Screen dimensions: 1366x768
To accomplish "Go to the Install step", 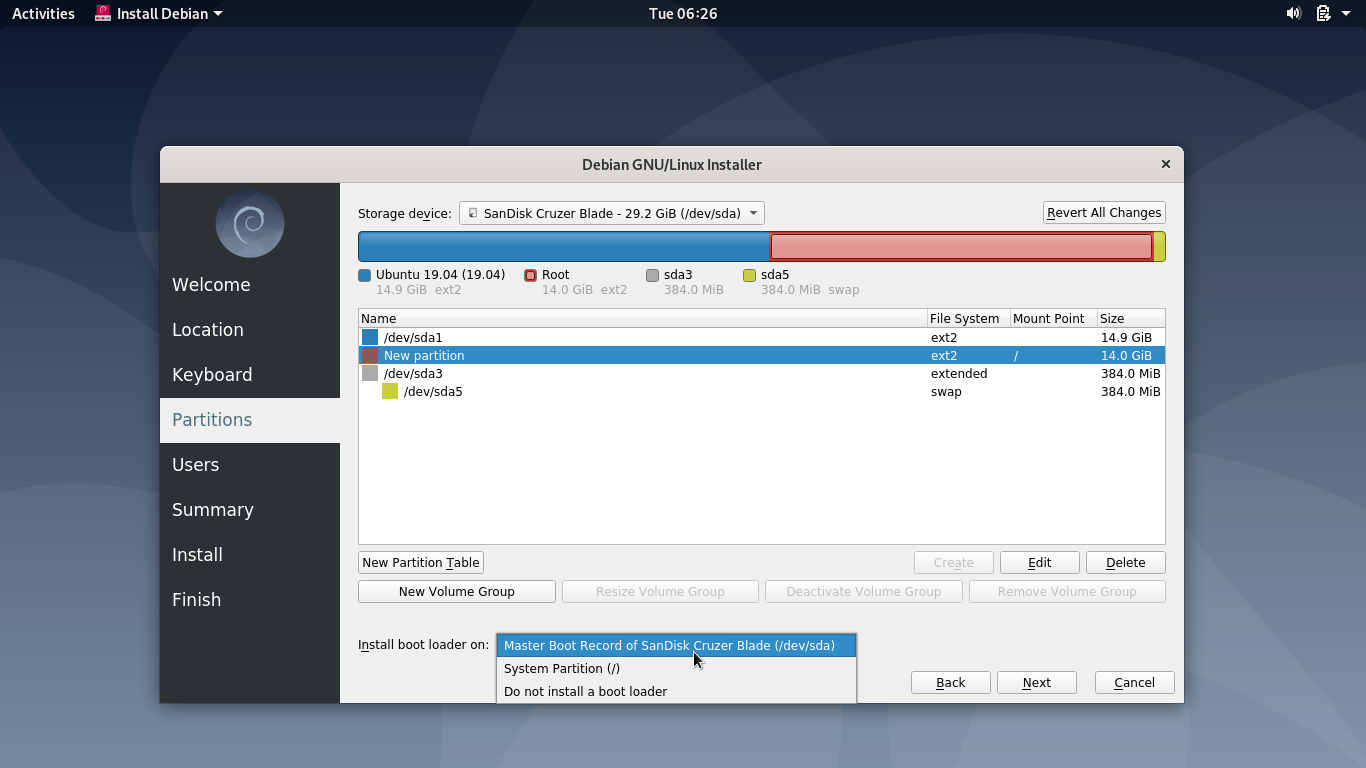I will (x=250, y=555).
